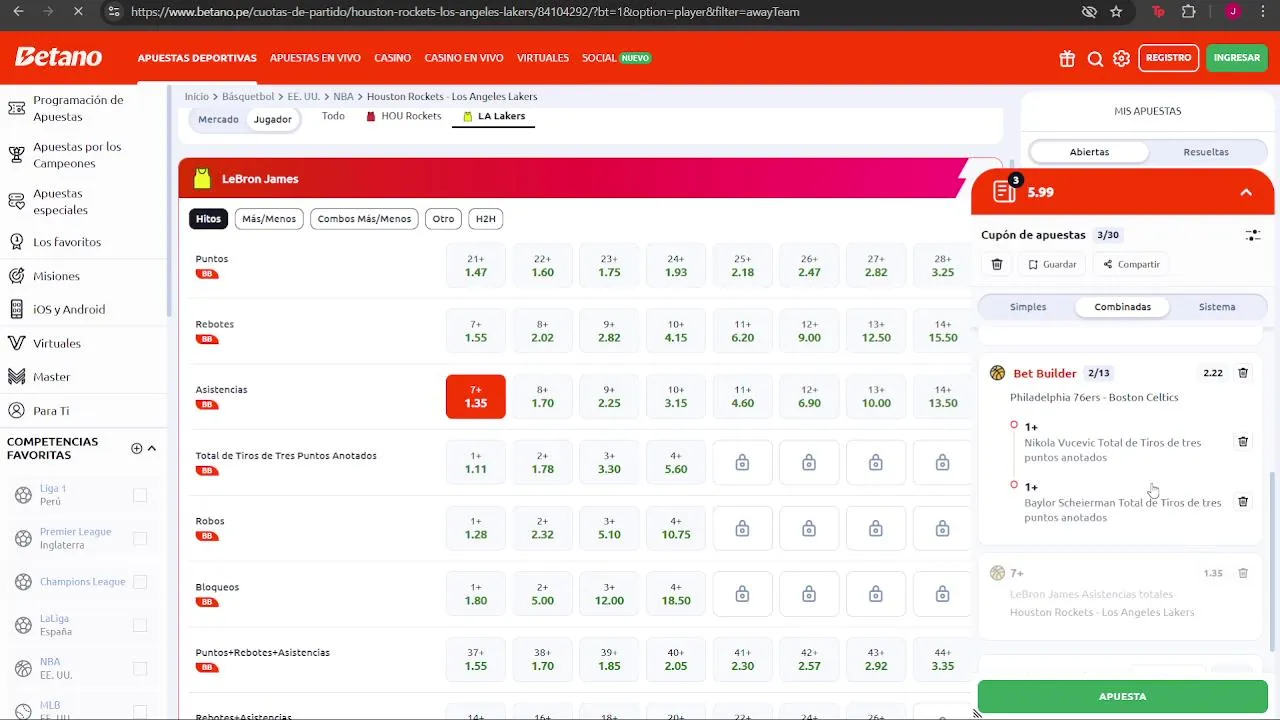Open coupon settings sliders icon

pos(1252,235)
